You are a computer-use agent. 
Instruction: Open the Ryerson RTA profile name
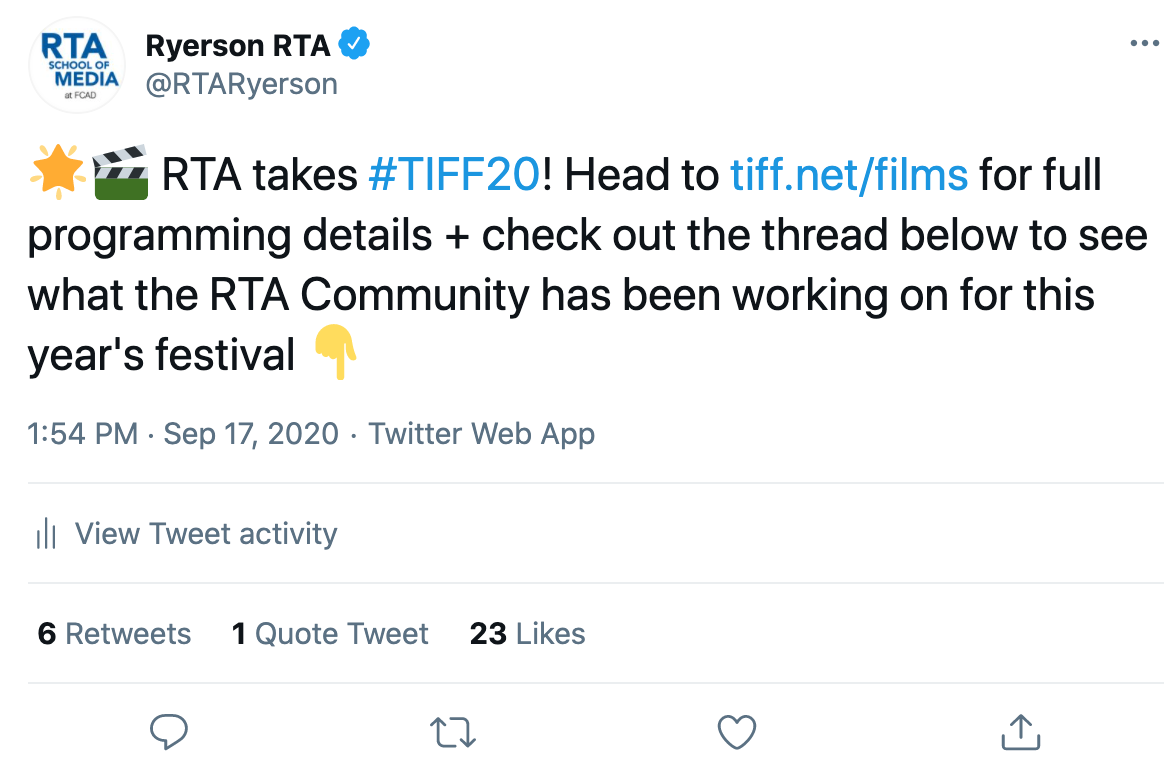point(237,45)
